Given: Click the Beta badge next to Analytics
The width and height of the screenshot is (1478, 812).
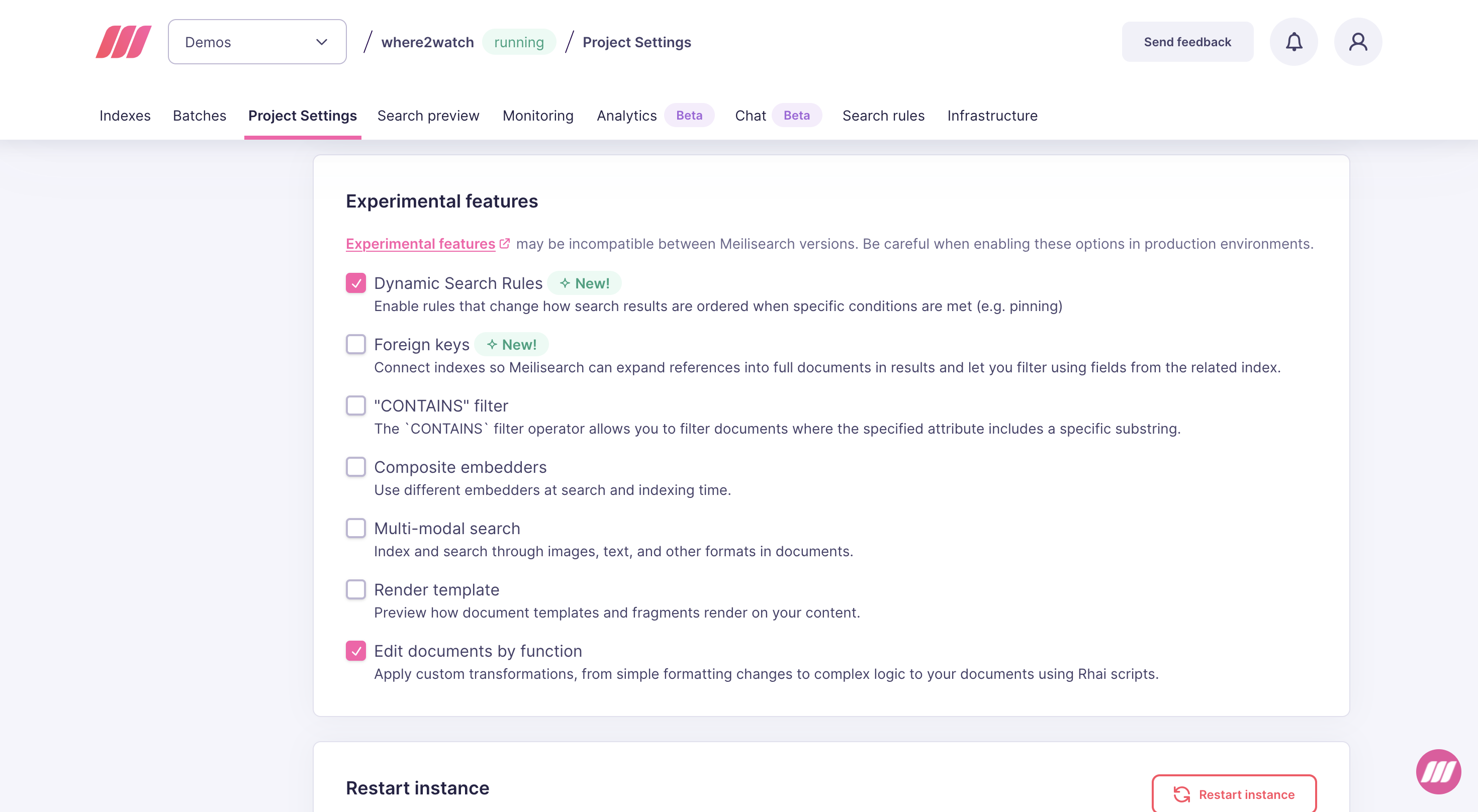Looking at the screenshot, I should click(x=689, y=115).
